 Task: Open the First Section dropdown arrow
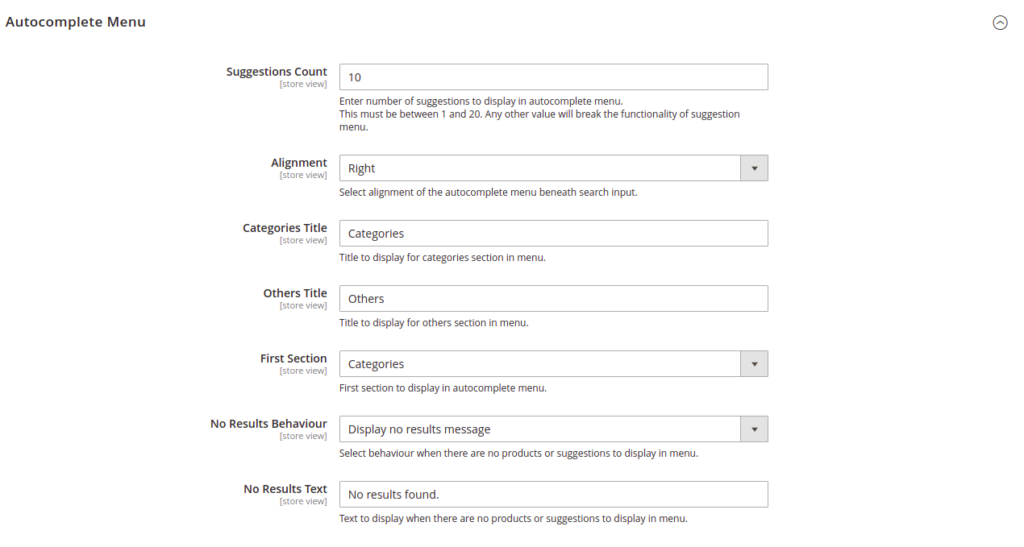tap(754, 364)
